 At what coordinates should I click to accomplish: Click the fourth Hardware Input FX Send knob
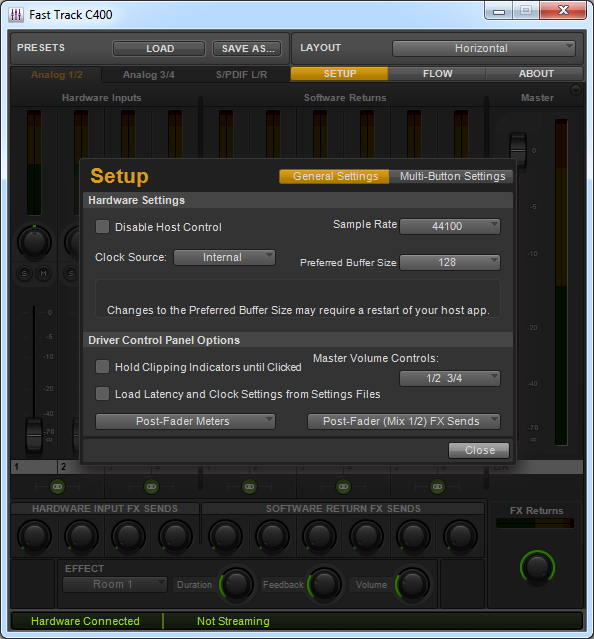pyautogui.click(x=176, y=536)
